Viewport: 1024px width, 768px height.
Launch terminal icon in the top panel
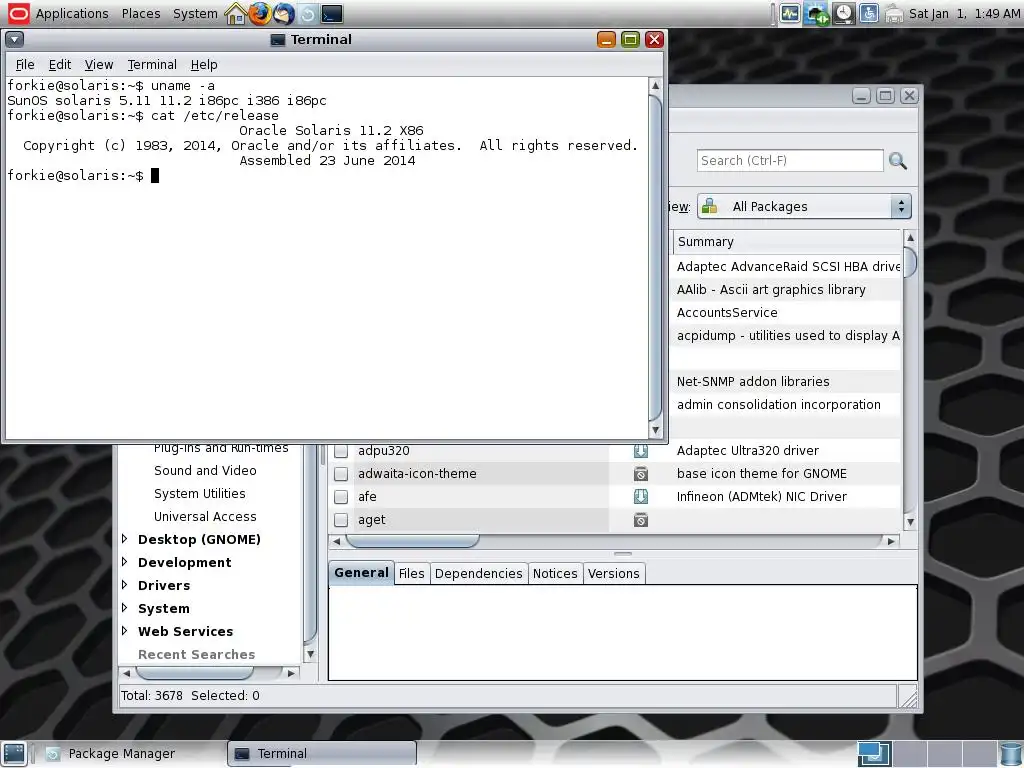tap(332, 14)
